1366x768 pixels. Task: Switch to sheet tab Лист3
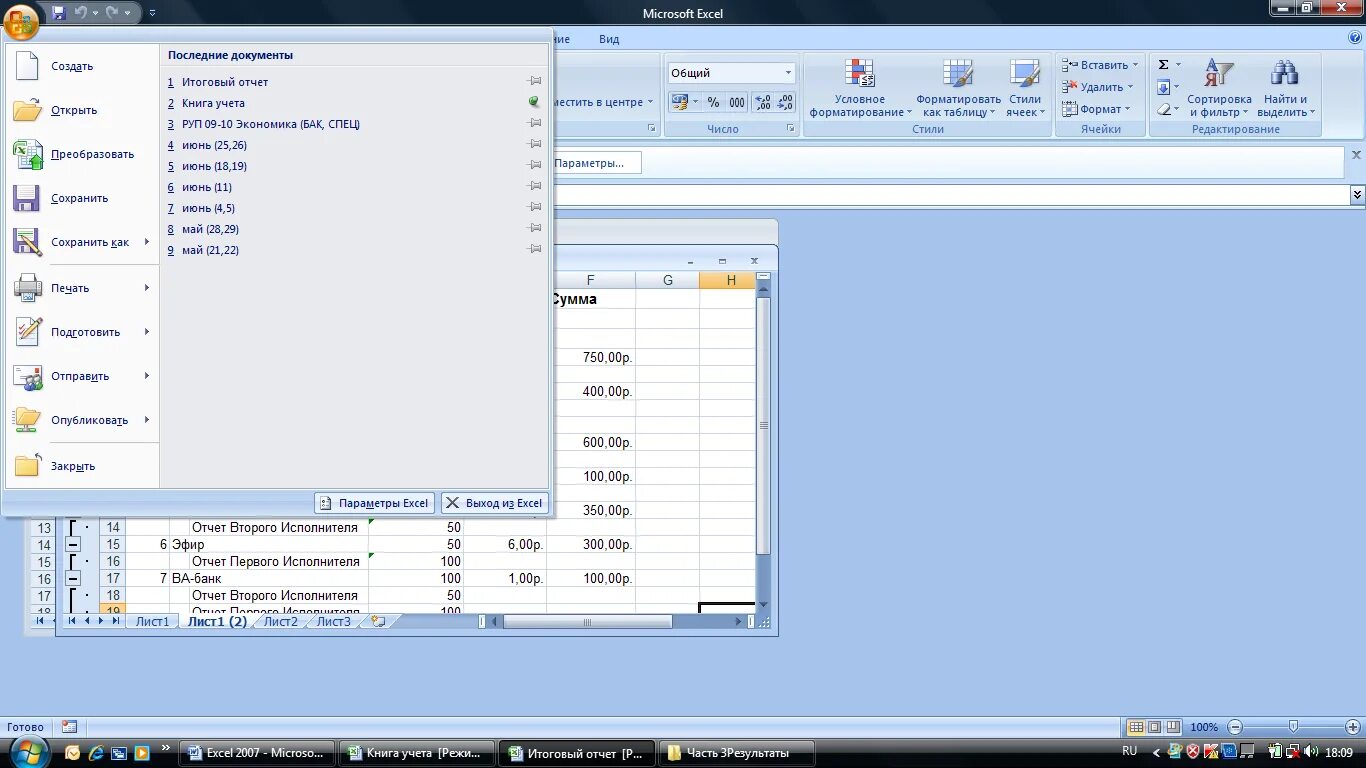click(334, 621)
